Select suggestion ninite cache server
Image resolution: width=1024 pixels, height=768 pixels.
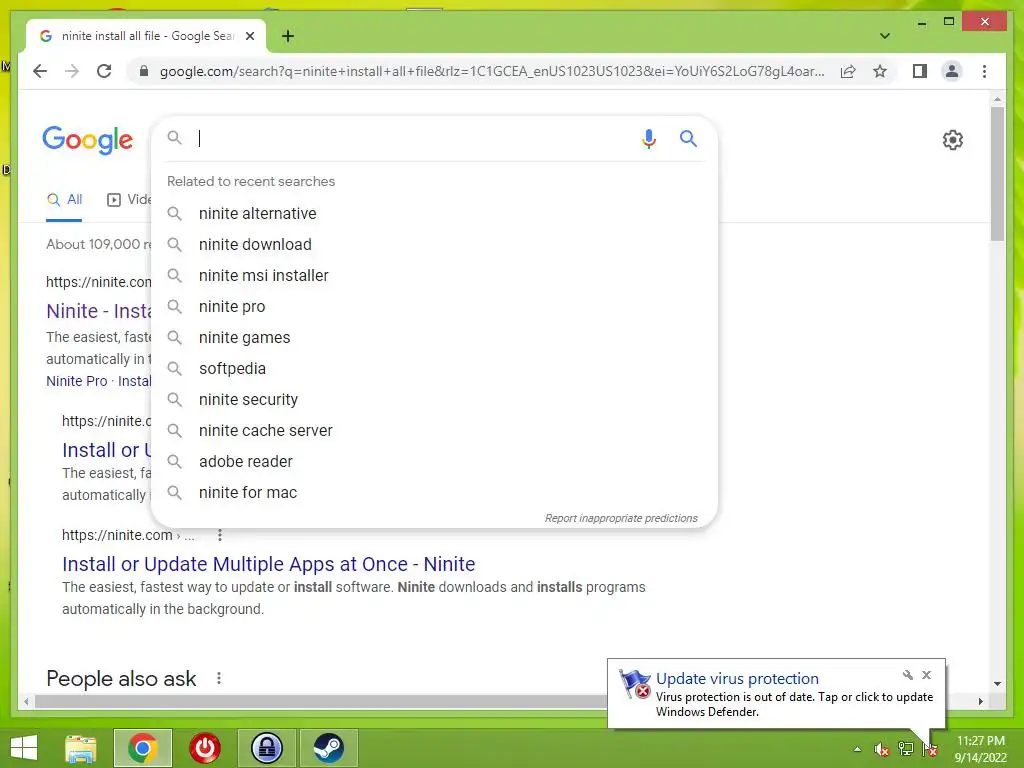tap(434, 430)
